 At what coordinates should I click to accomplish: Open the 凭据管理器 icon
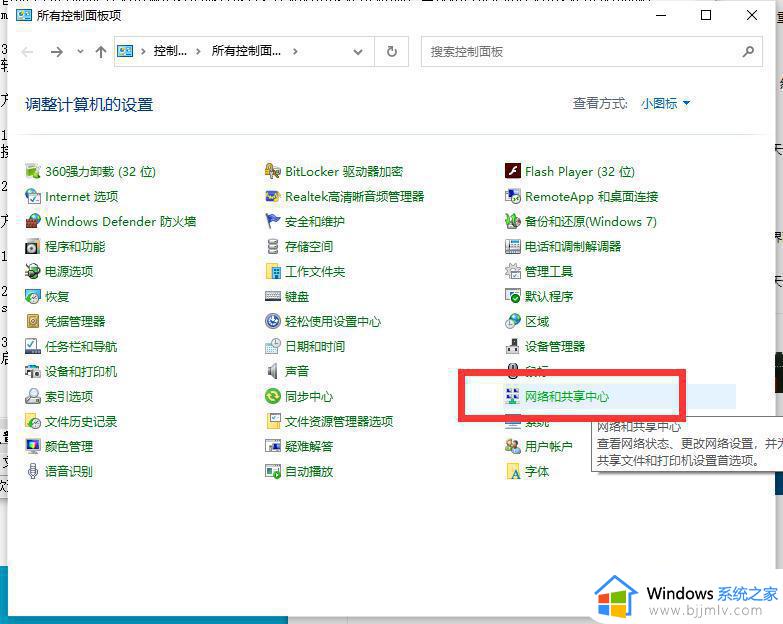[32, 321]
